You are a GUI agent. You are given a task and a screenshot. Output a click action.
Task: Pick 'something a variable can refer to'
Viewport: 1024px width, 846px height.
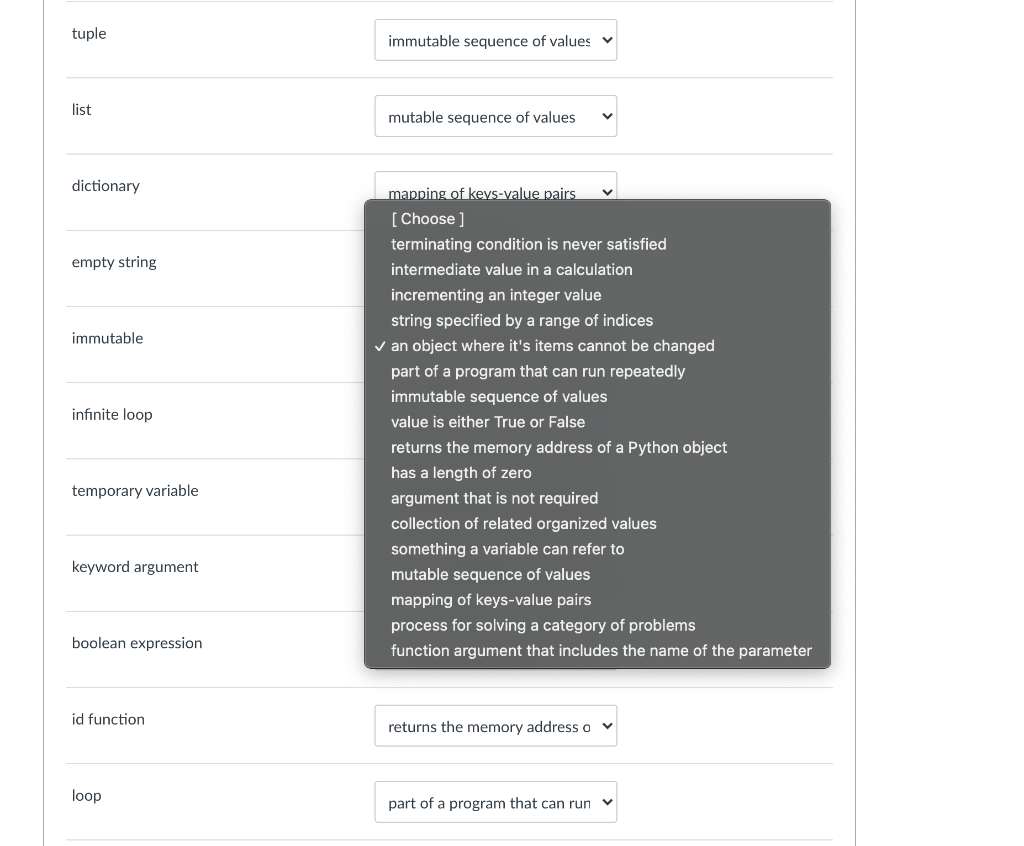(x=507, y=549)
